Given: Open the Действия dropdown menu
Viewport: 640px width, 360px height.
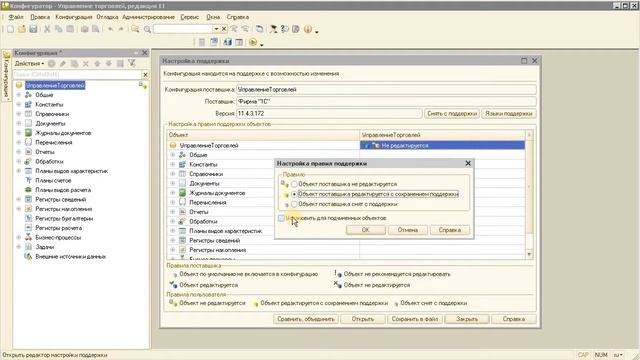Looking at the screenshot, I should (x=29, y=63).
